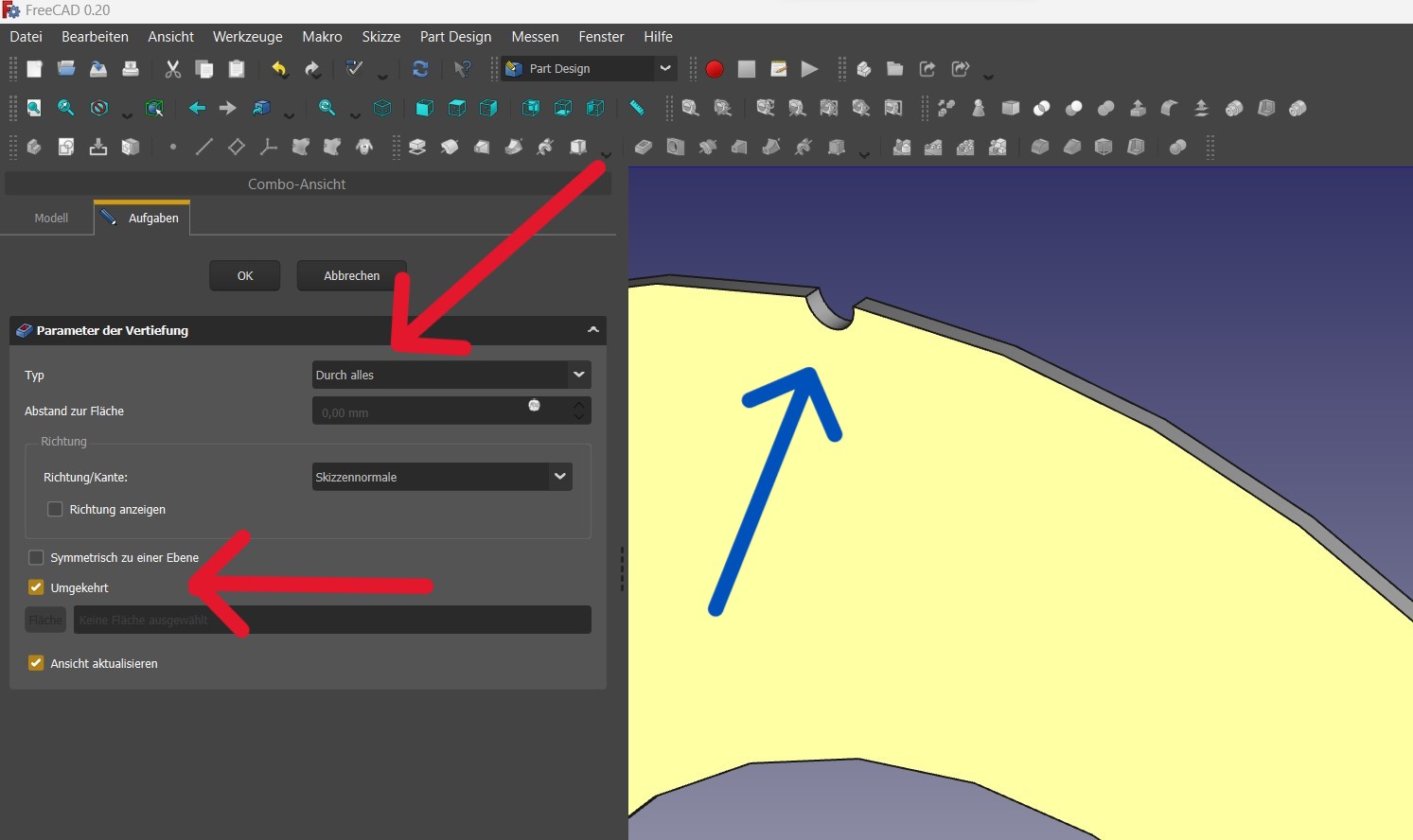
Task: Click the Undo arrow icon
Action: coord(279,69)
